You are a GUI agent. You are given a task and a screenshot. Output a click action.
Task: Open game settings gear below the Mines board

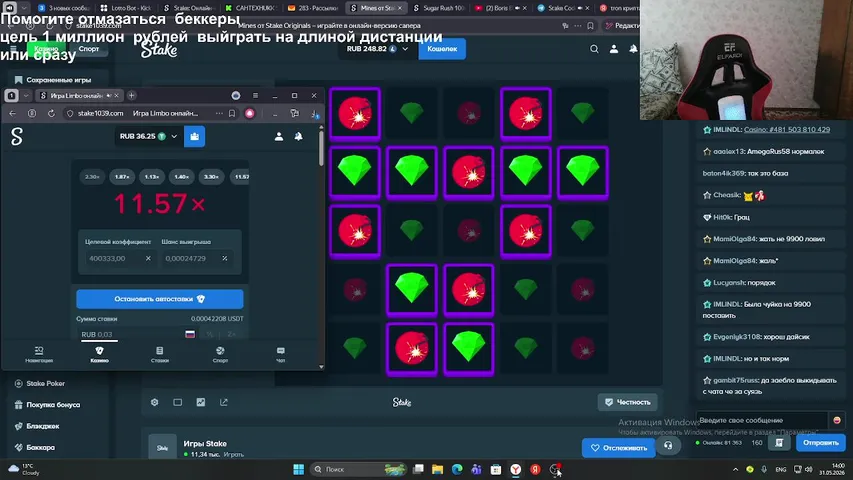coord(154,402)
